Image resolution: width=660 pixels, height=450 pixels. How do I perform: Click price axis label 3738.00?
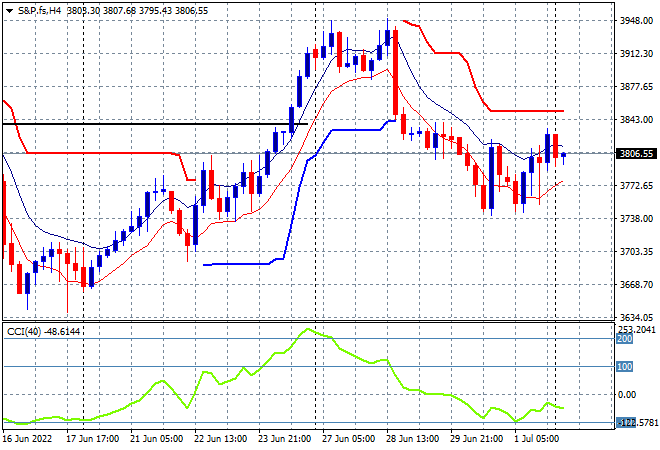(636, 218)
